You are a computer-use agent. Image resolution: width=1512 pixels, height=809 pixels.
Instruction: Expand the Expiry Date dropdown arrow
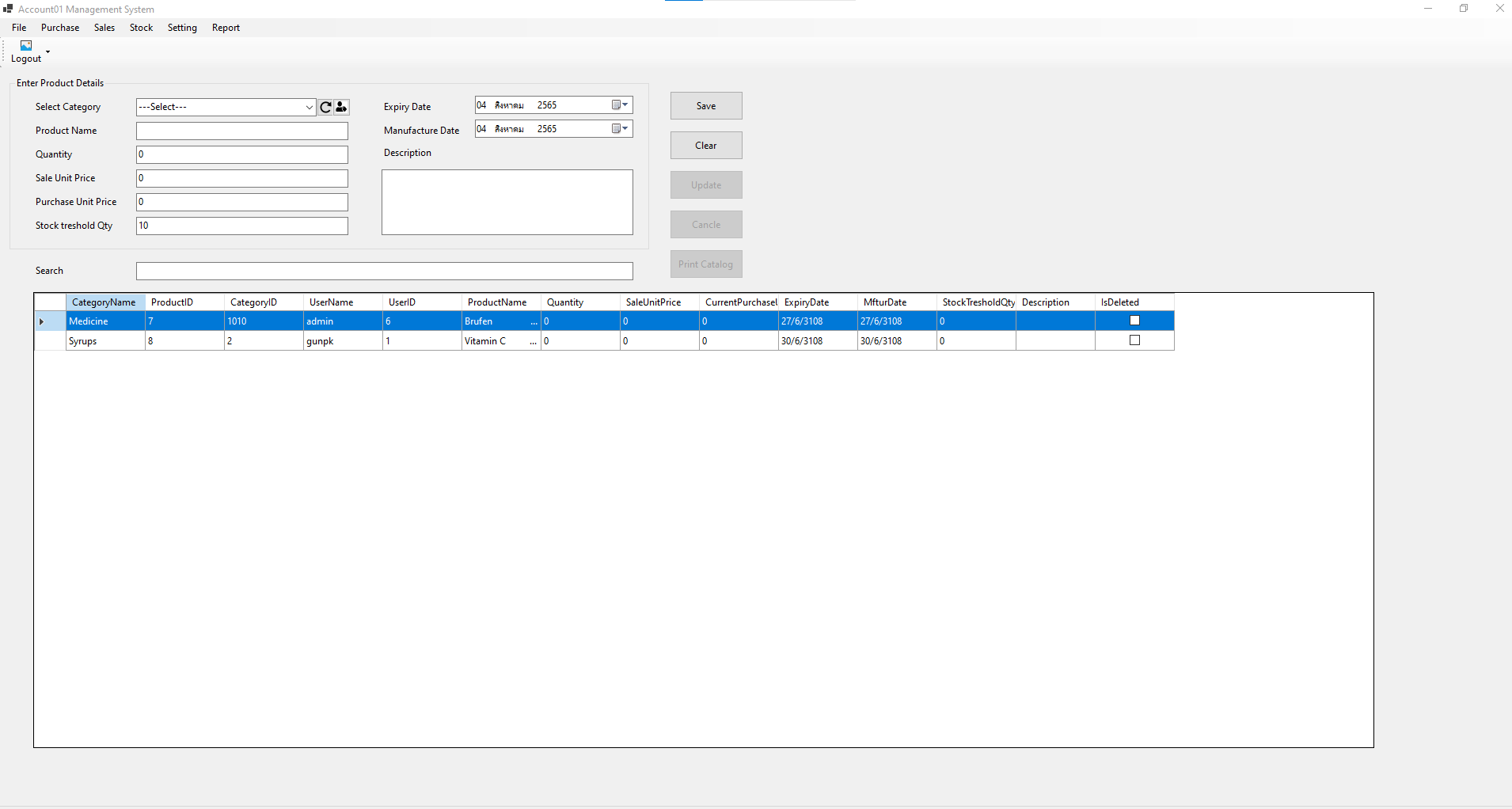[625, 104]
